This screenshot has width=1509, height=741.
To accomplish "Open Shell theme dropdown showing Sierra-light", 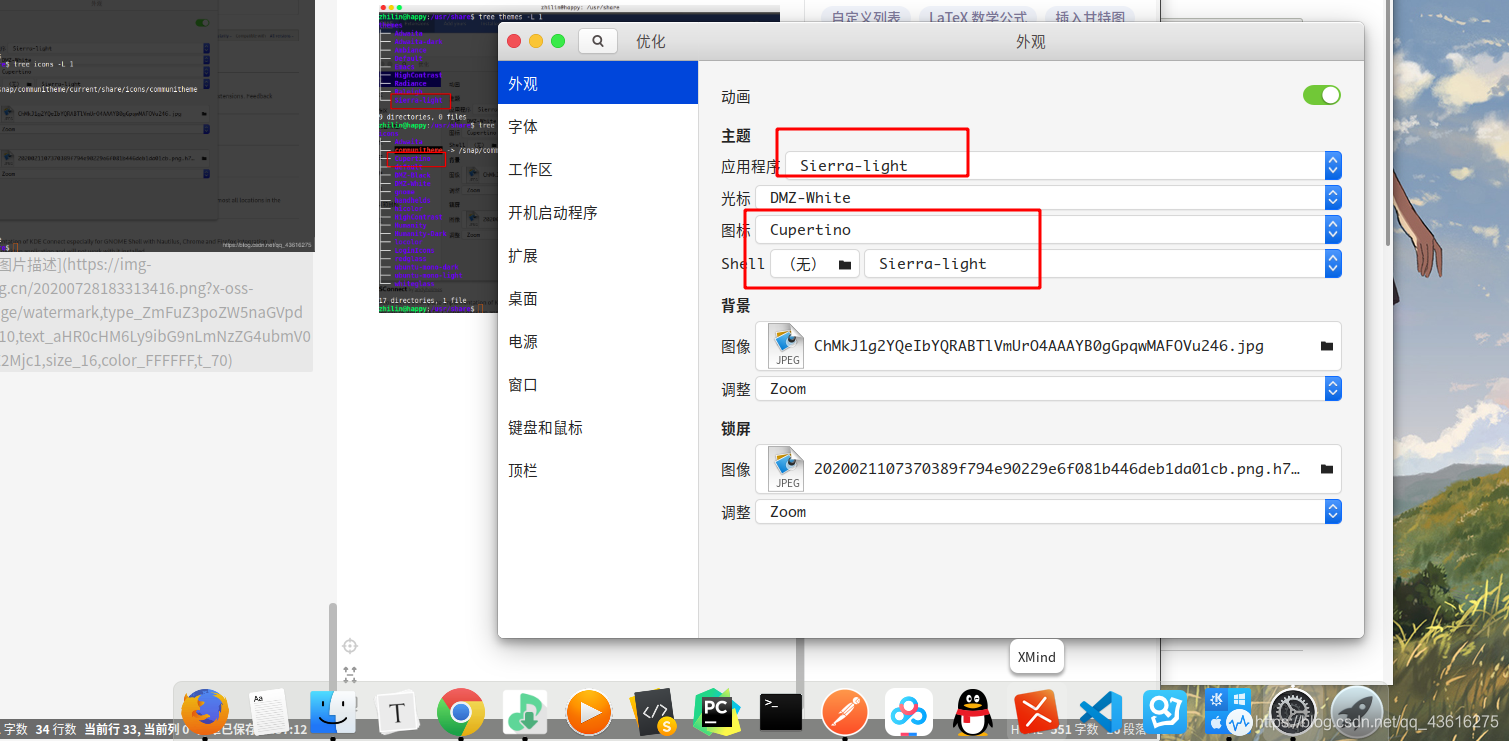I will [1102, 264].
